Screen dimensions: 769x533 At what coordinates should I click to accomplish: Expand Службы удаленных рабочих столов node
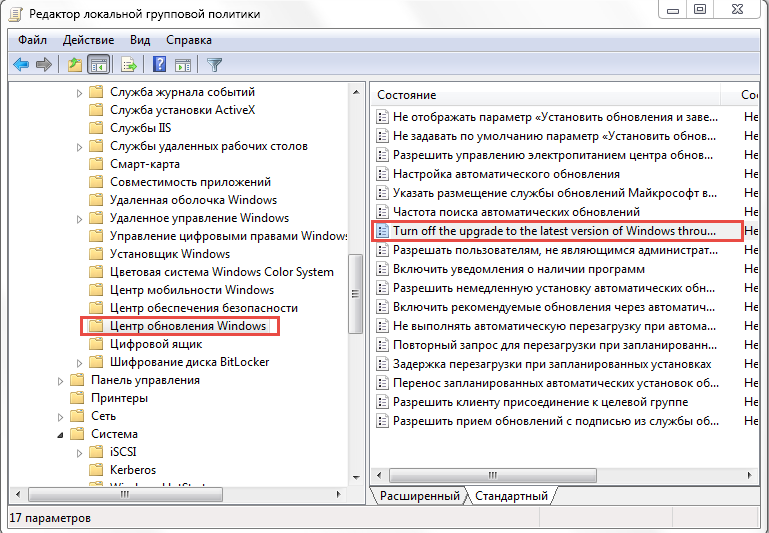pos(79,147)
